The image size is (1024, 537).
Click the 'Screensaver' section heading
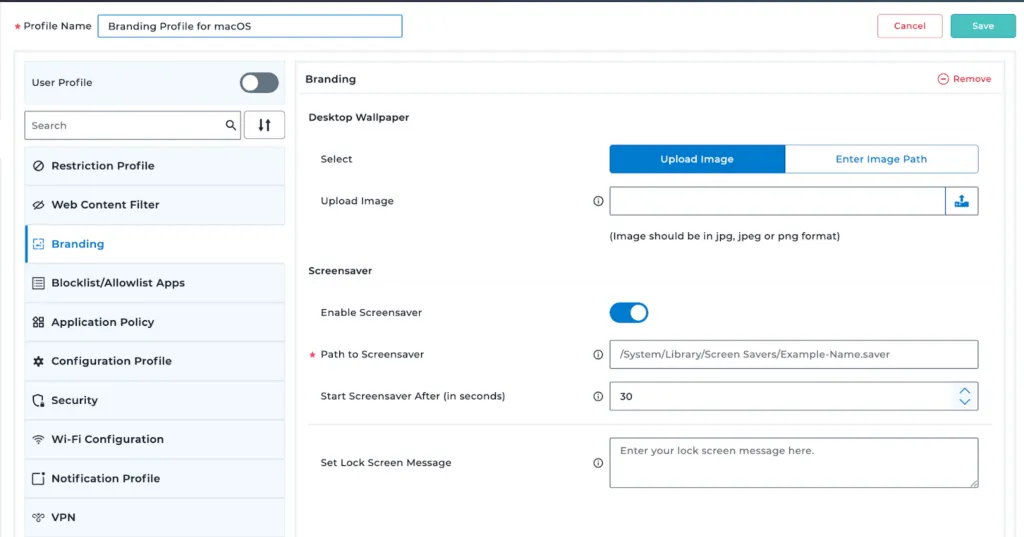pos(340,271)
